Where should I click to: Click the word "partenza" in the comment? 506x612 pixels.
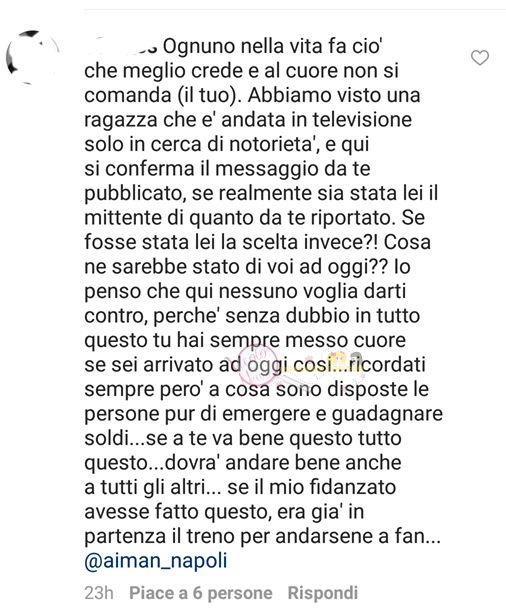[x=125, y=537]
